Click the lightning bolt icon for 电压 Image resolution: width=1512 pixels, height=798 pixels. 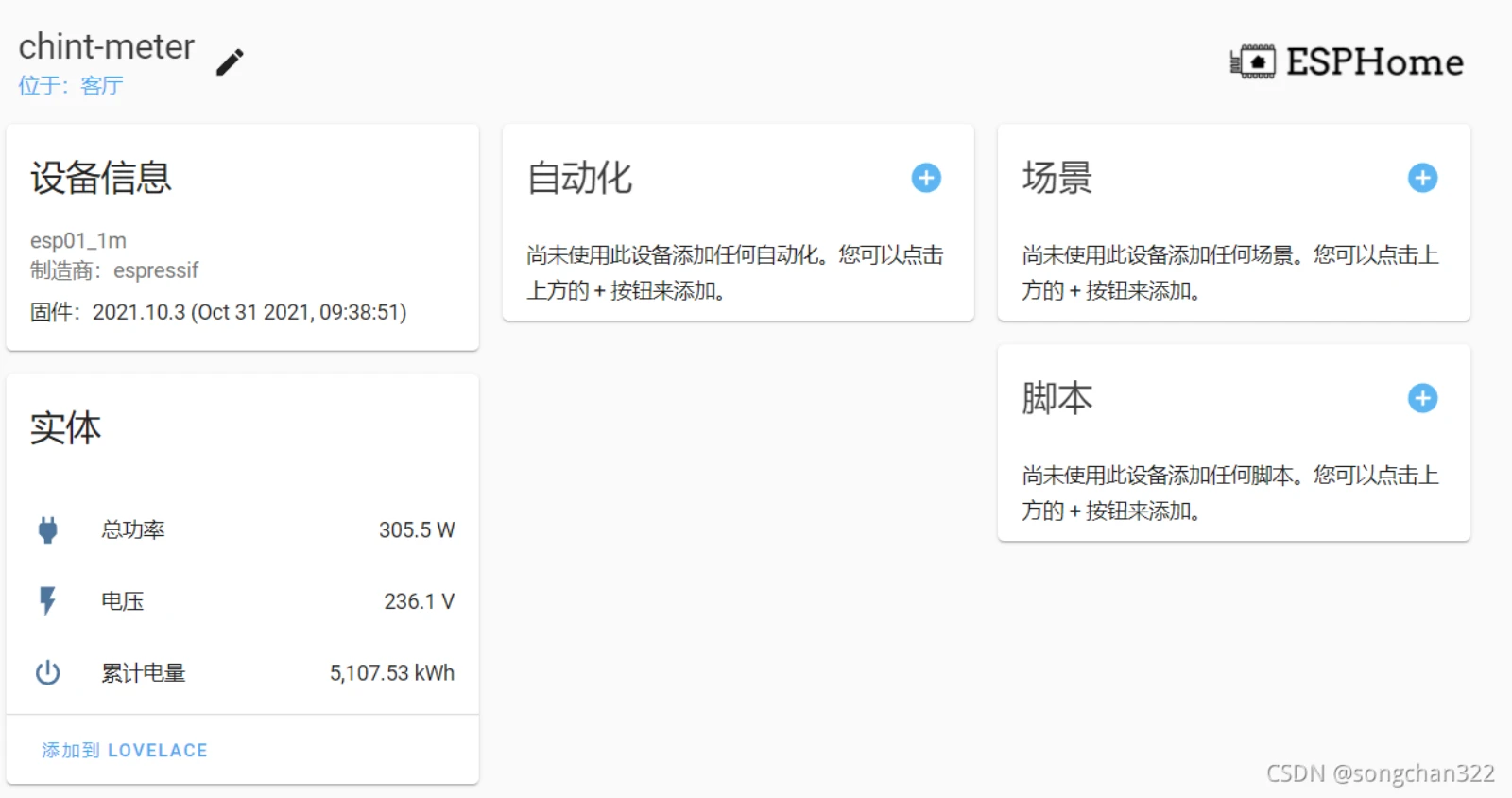(48, 601)
